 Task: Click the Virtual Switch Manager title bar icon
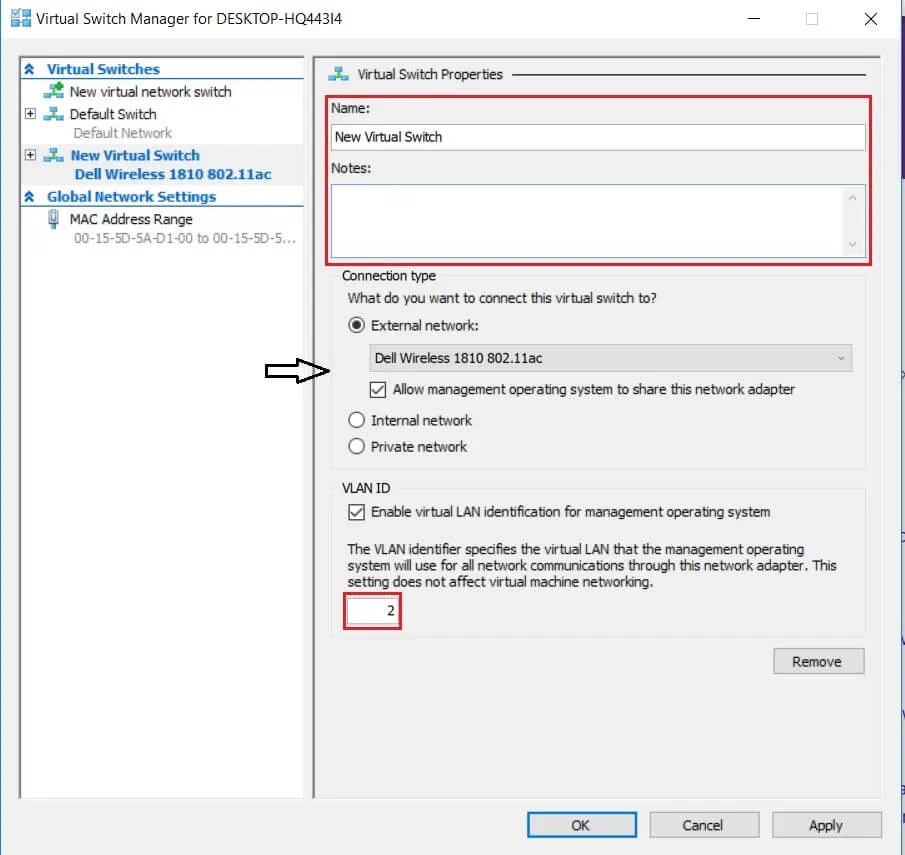[x=20, y=18]
